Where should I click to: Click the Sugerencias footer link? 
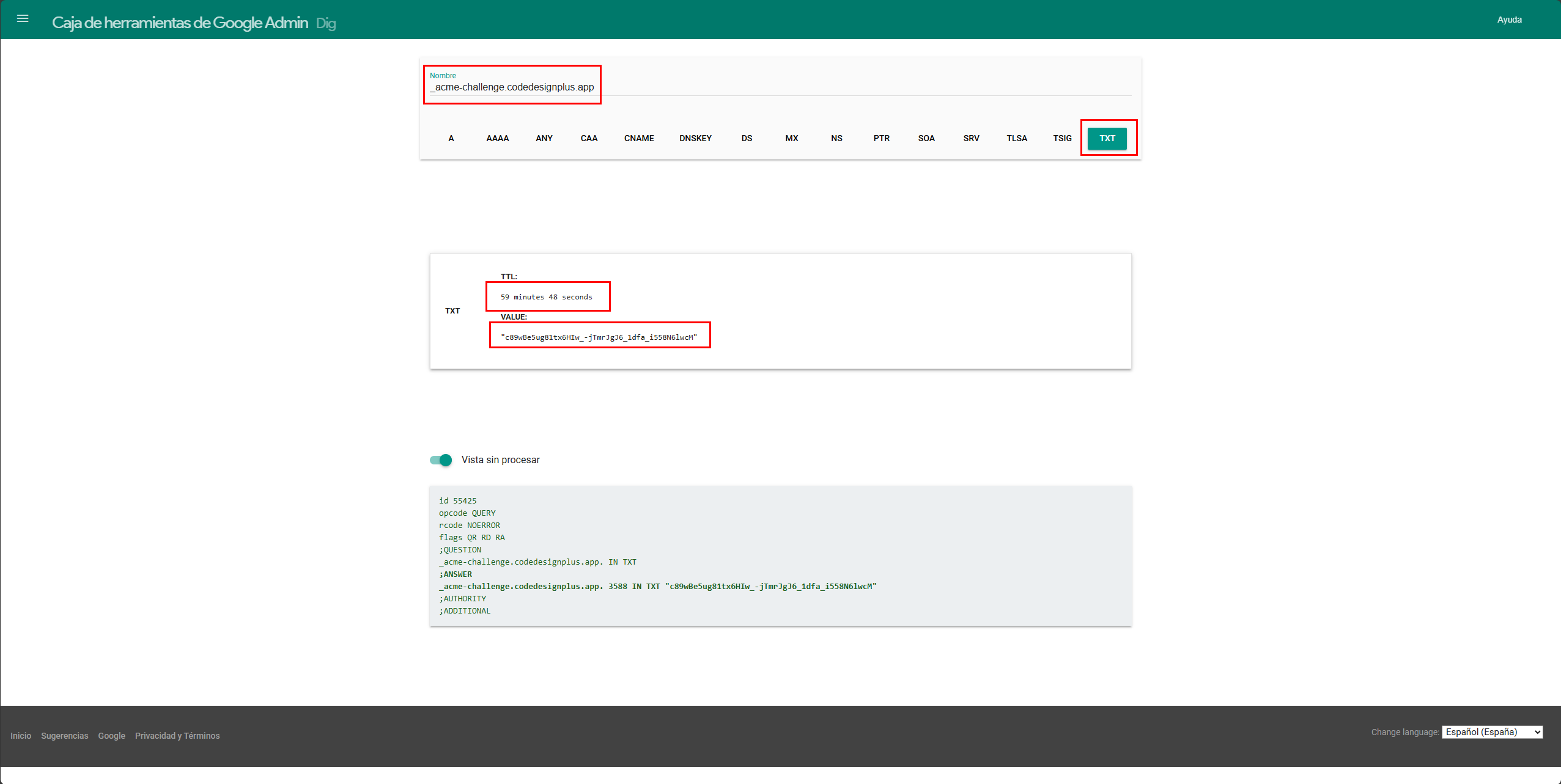[x=65, y=736]
